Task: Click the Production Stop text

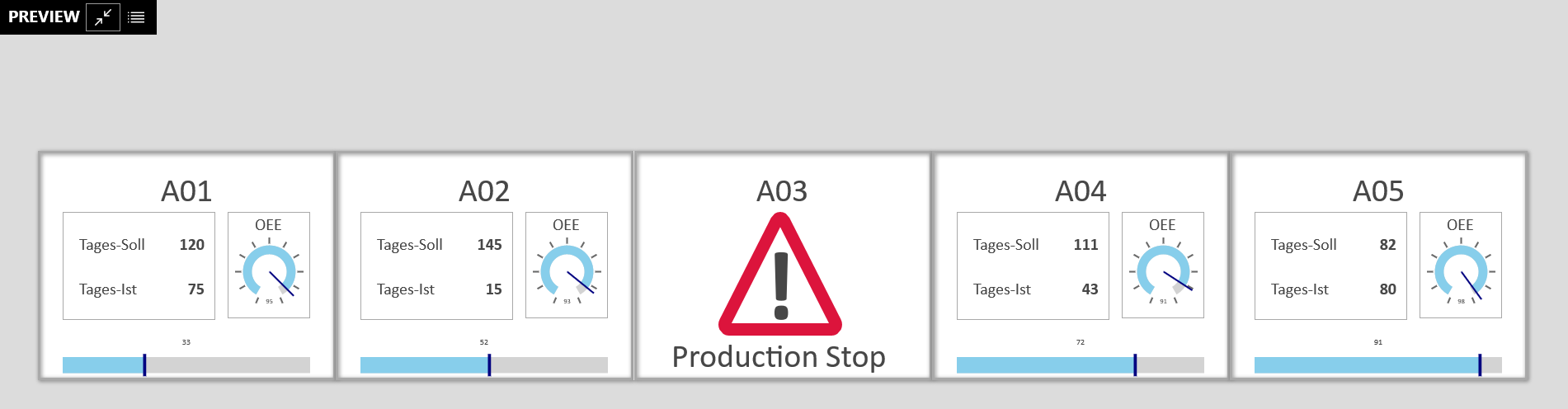Action: coord(779,357)
